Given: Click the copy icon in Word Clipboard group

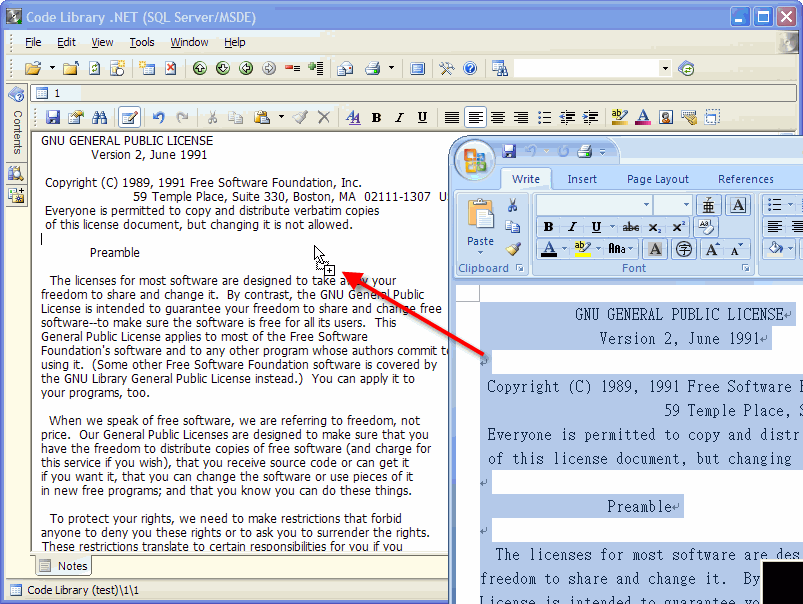Looking at the screenshot, I should tap(512, 227).
